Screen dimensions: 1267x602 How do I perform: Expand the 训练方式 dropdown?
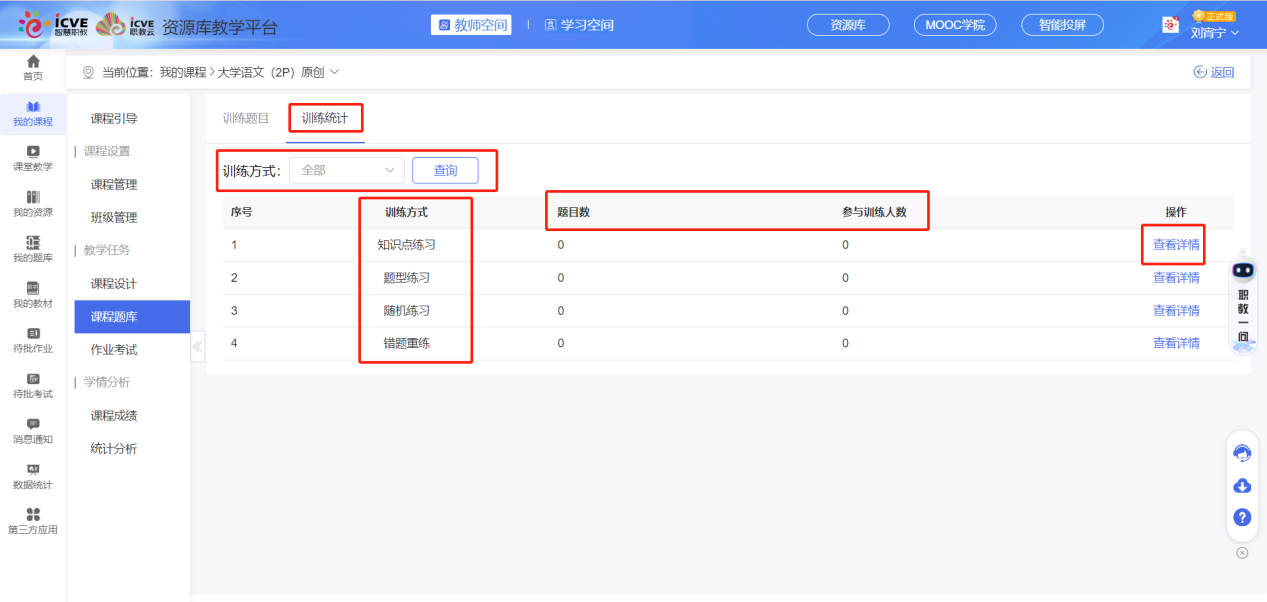347,171
